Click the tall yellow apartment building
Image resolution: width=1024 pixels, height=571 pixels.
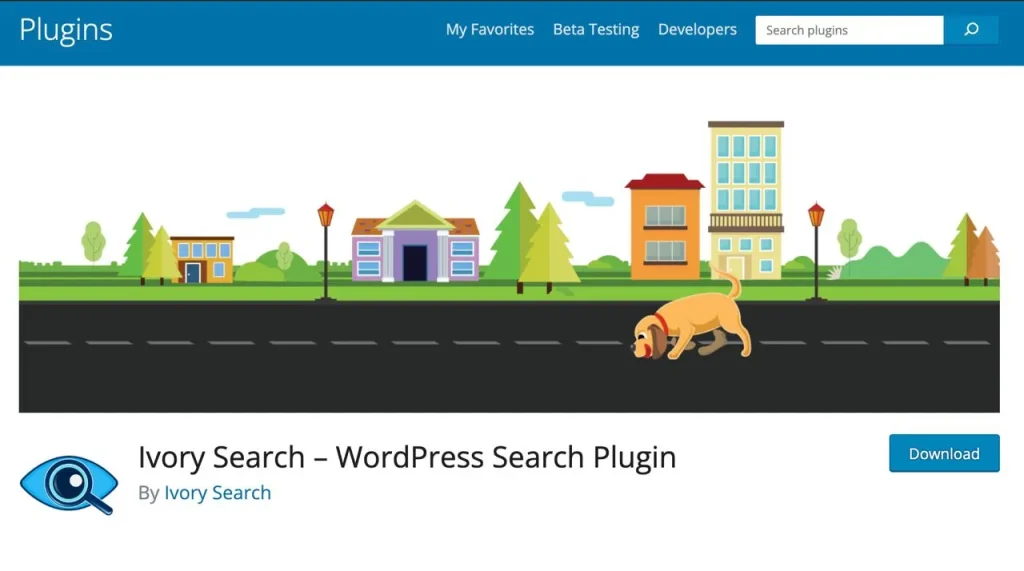click(x=746, y=200)
